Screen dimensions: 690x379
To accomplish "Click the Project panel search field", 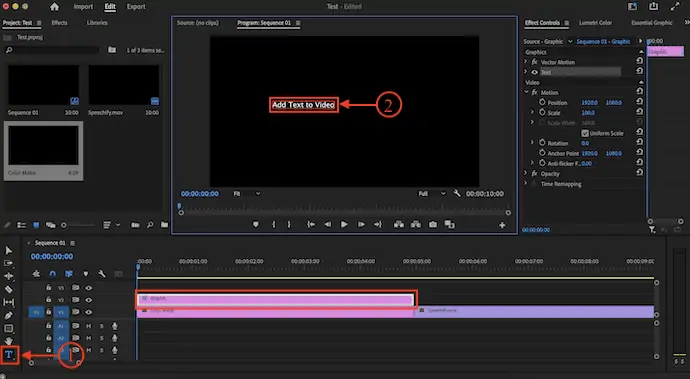I will coord(53,50).
